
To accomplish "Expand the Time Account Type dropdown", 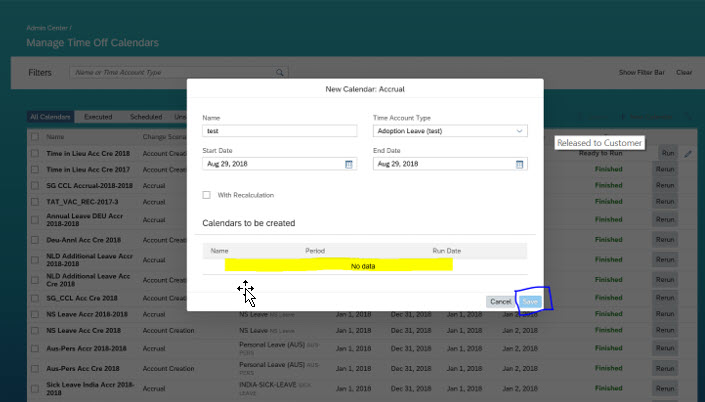I will click(519, 131).
